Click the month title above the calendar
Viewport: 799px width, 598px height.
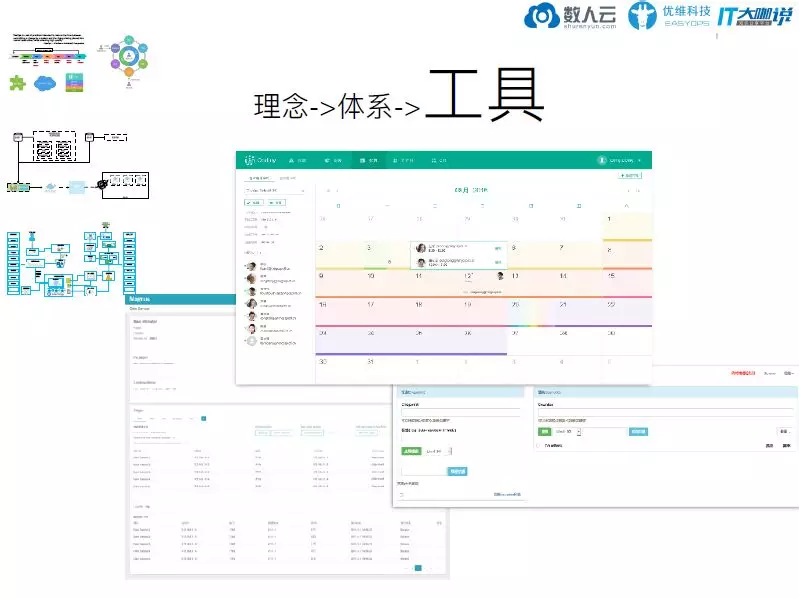(x=471, y=190)
